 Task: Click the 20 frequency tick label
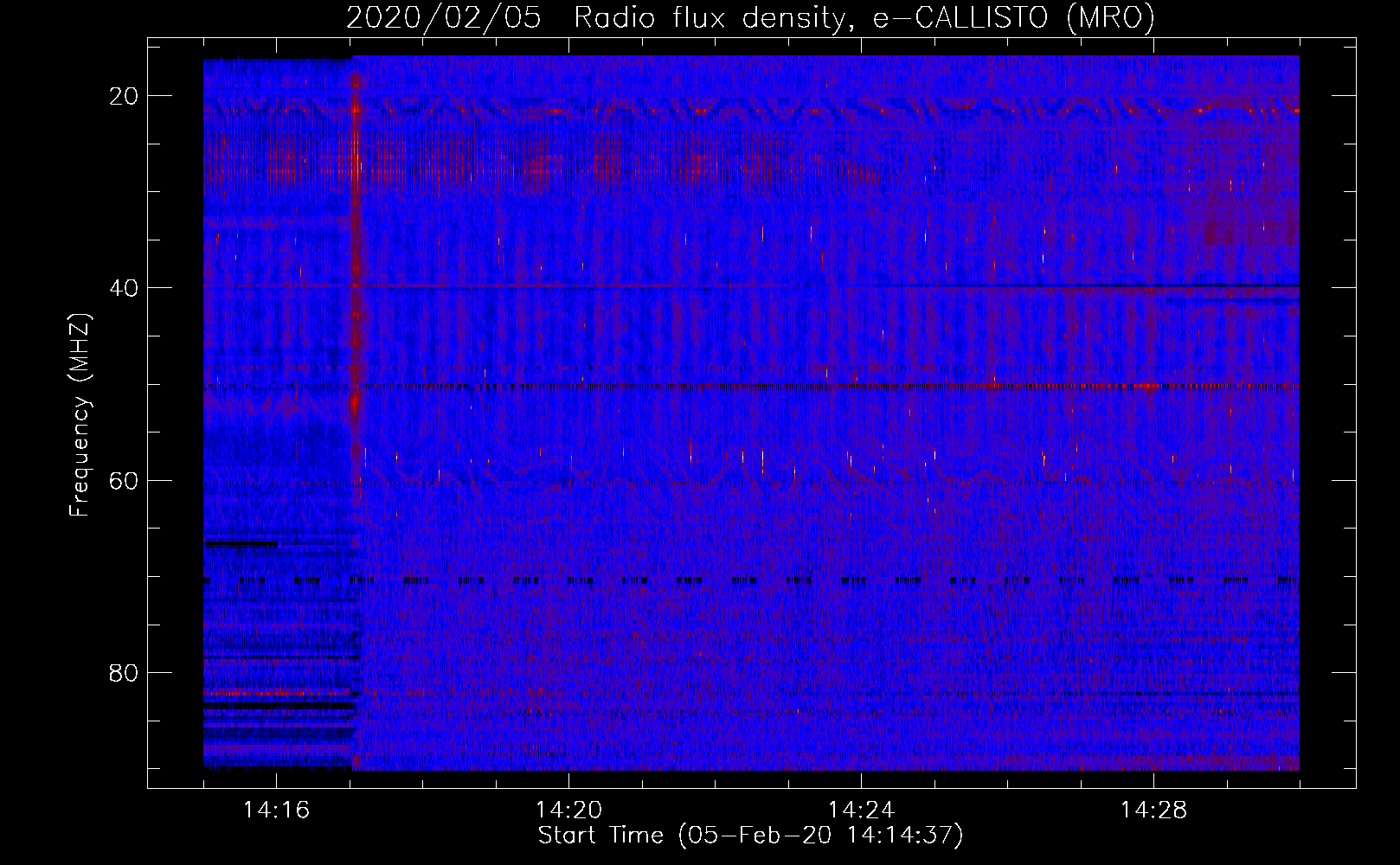point(124,96)
